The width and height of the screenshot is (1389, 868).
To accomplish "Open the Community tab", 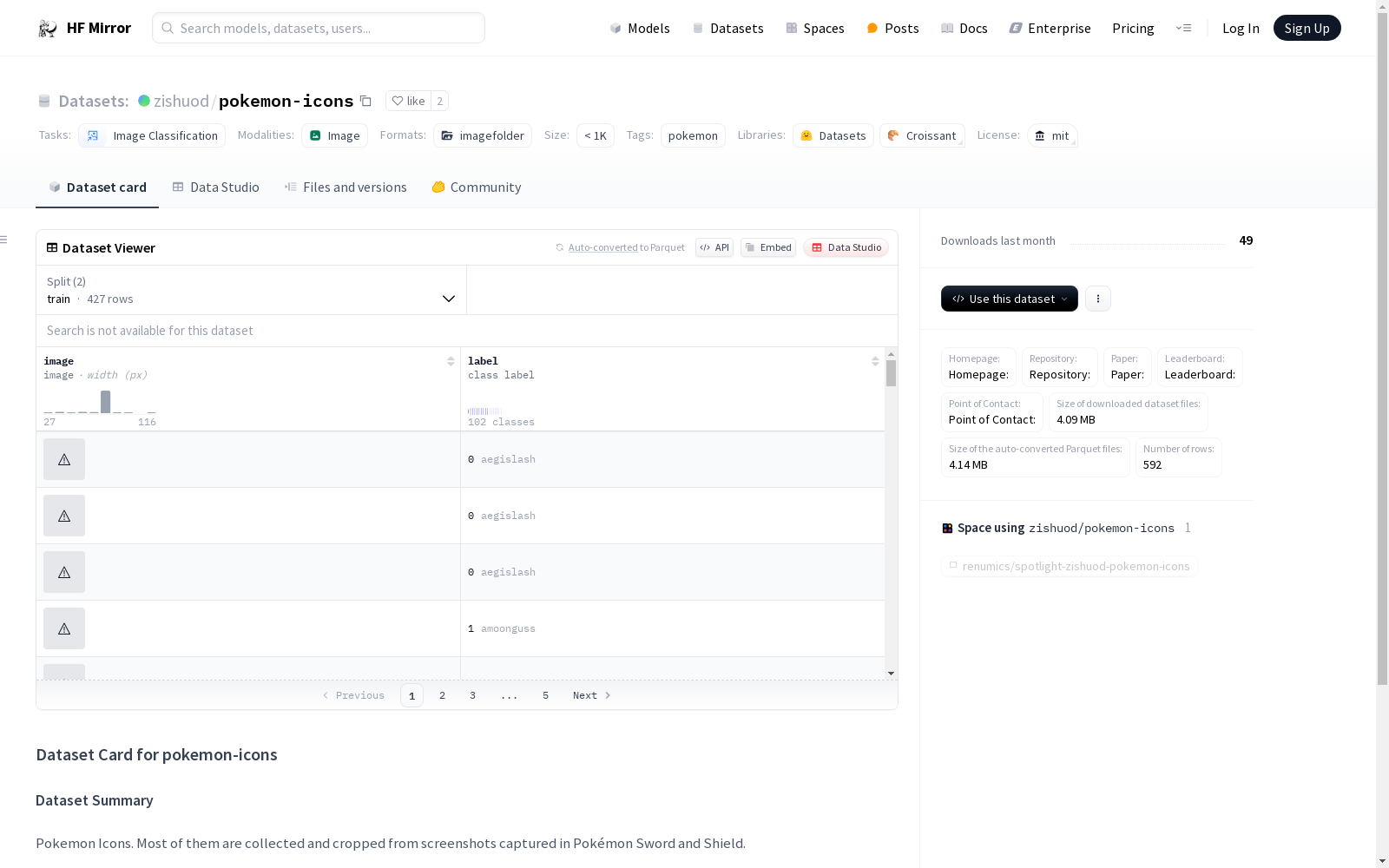I will point(477,187).
